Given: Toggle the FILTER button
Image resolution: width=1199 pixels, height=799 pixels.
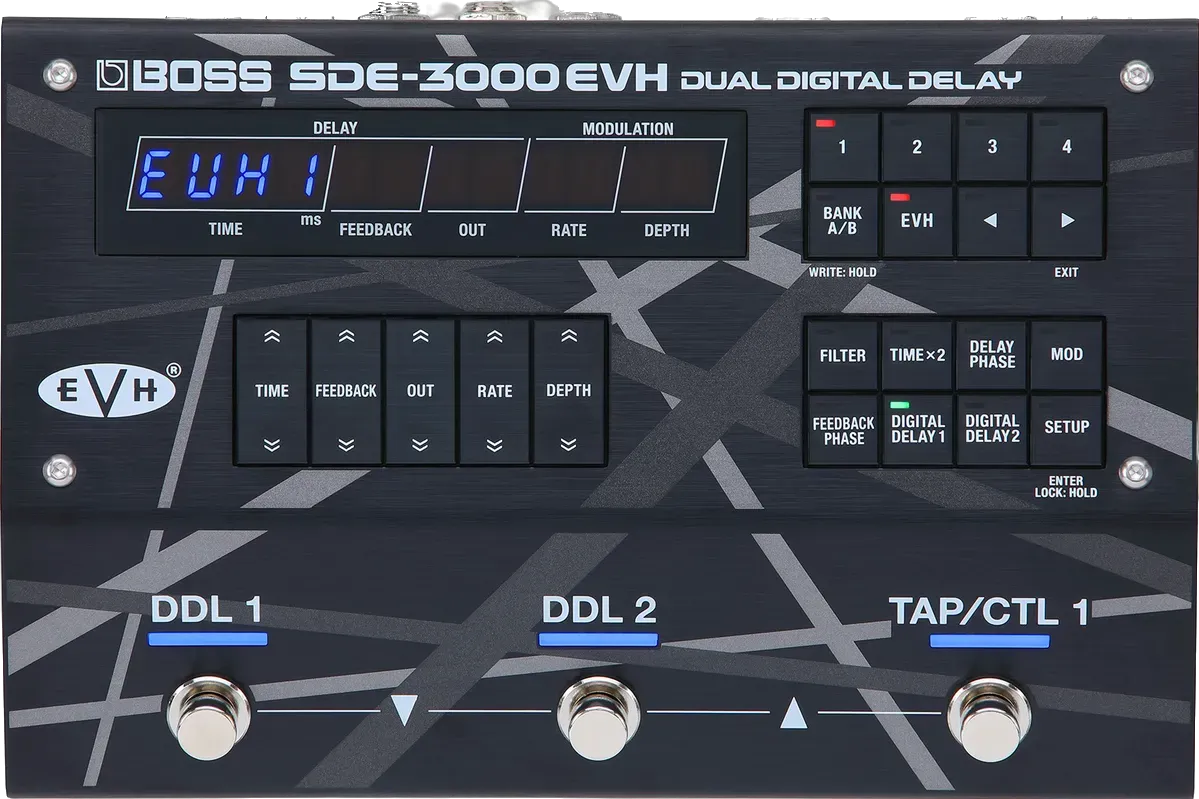Looking at the screenshot, I should 843,355.
